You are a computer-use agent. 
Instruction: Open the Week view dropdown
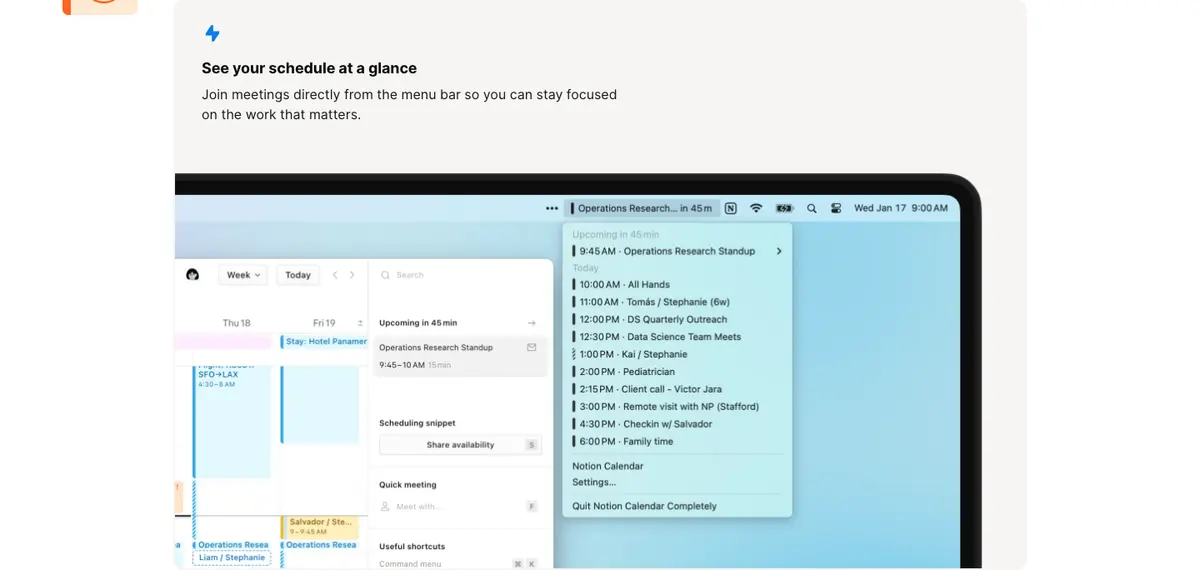coord(243,275)
